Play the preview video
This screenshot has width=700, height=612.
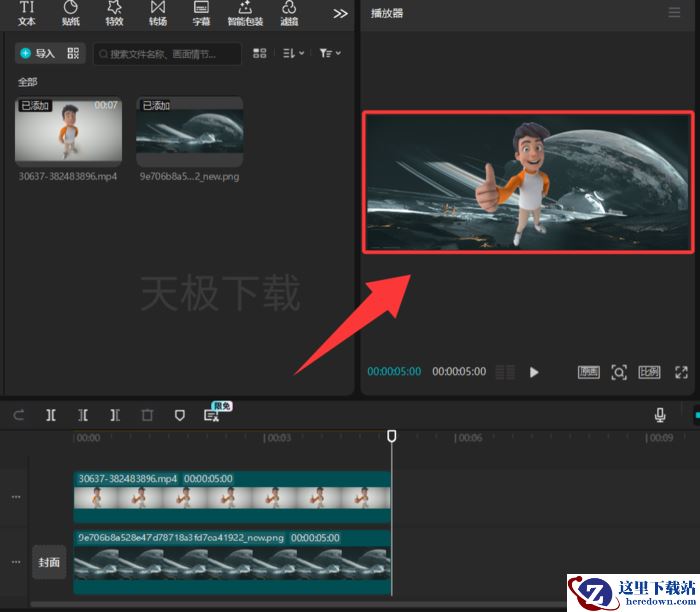click(x=533, y=372)
